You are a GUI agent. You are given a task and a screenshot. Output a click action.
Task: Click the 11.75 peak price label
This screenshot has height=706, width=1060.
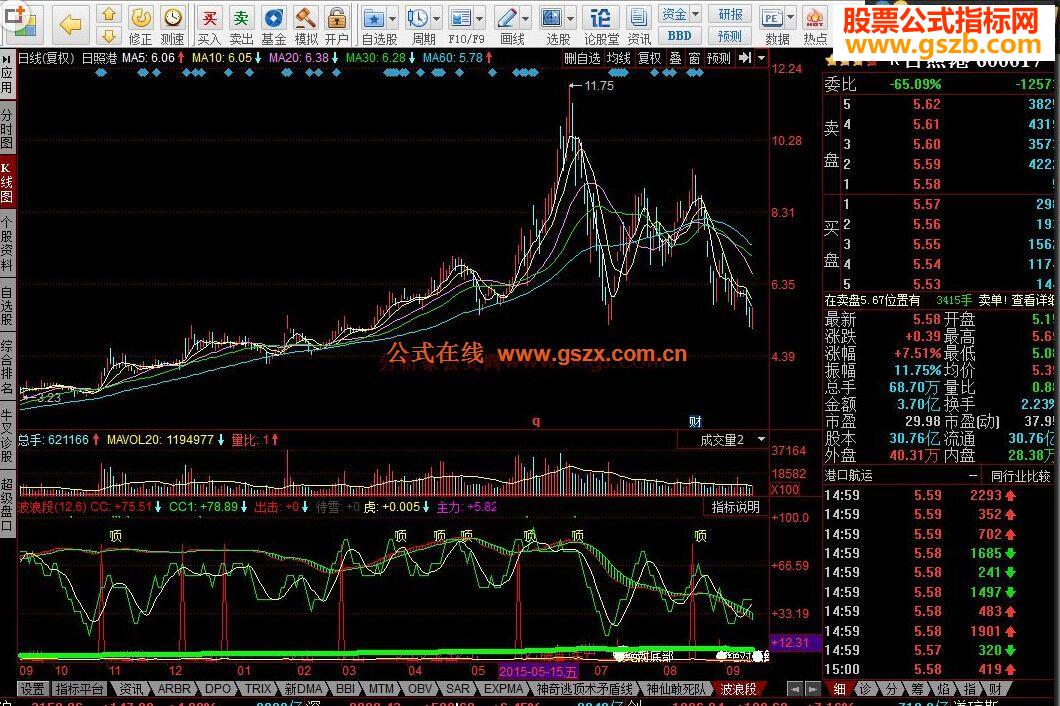(599, 86)
